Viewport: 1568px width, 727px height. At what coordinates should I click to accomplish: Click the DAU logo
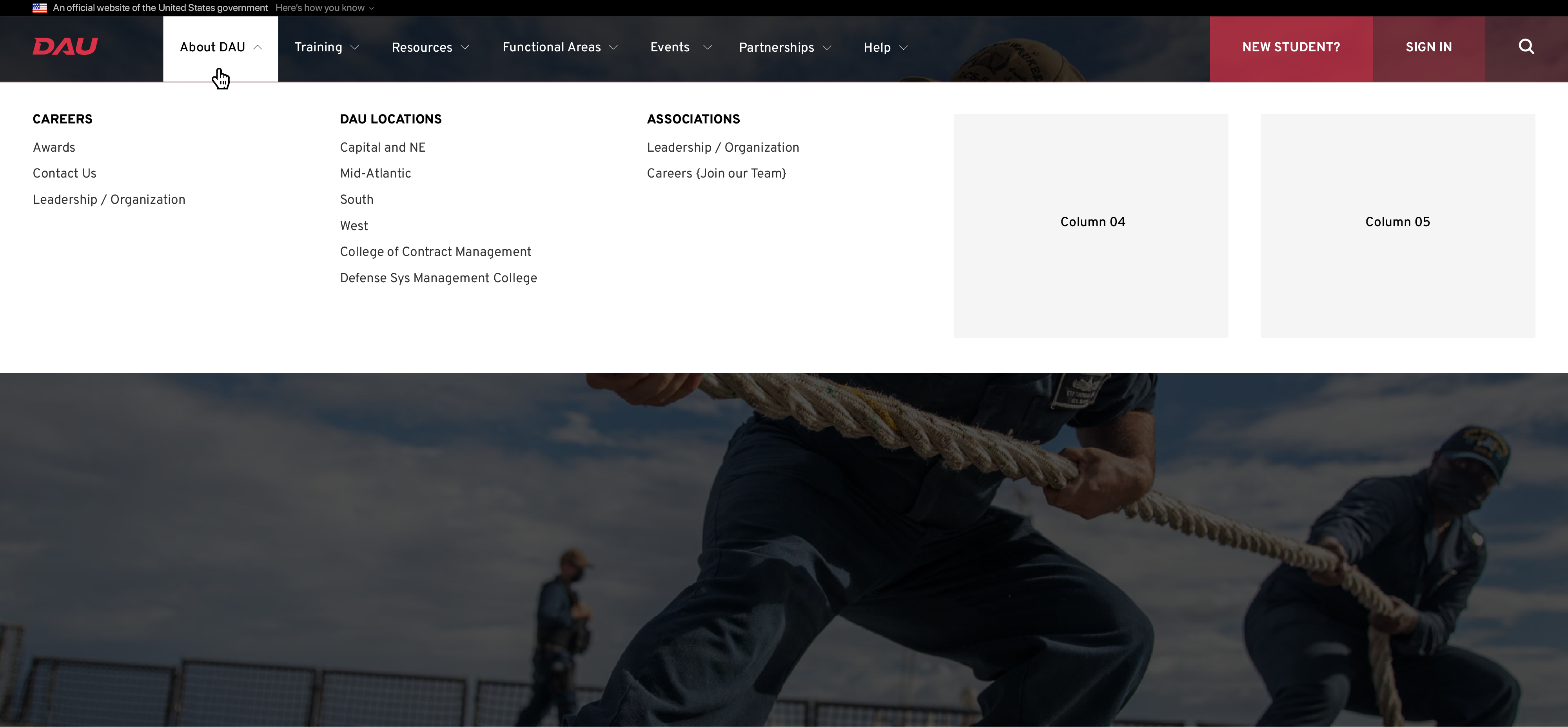pos(65,47)
